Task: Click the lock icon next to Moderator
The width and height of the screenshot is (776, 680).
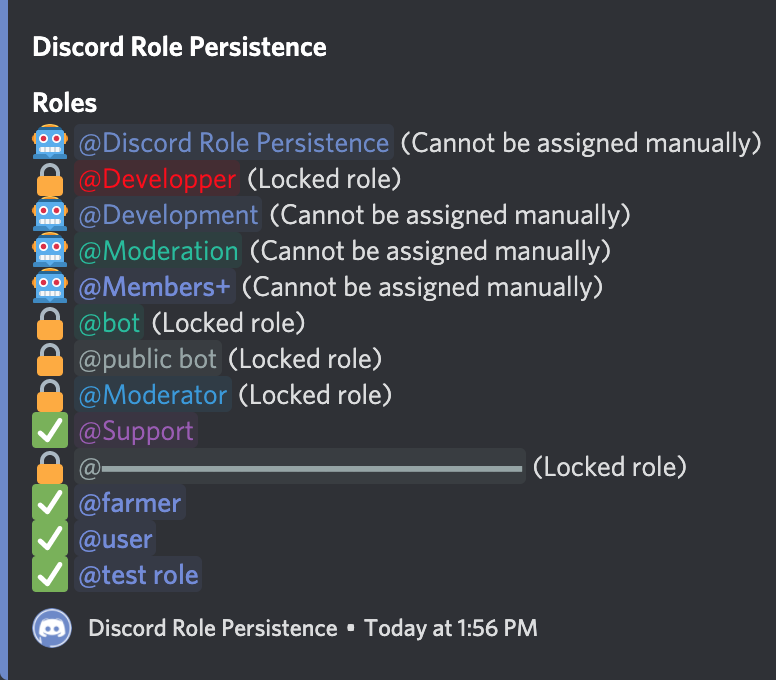Action: [50, 396]
